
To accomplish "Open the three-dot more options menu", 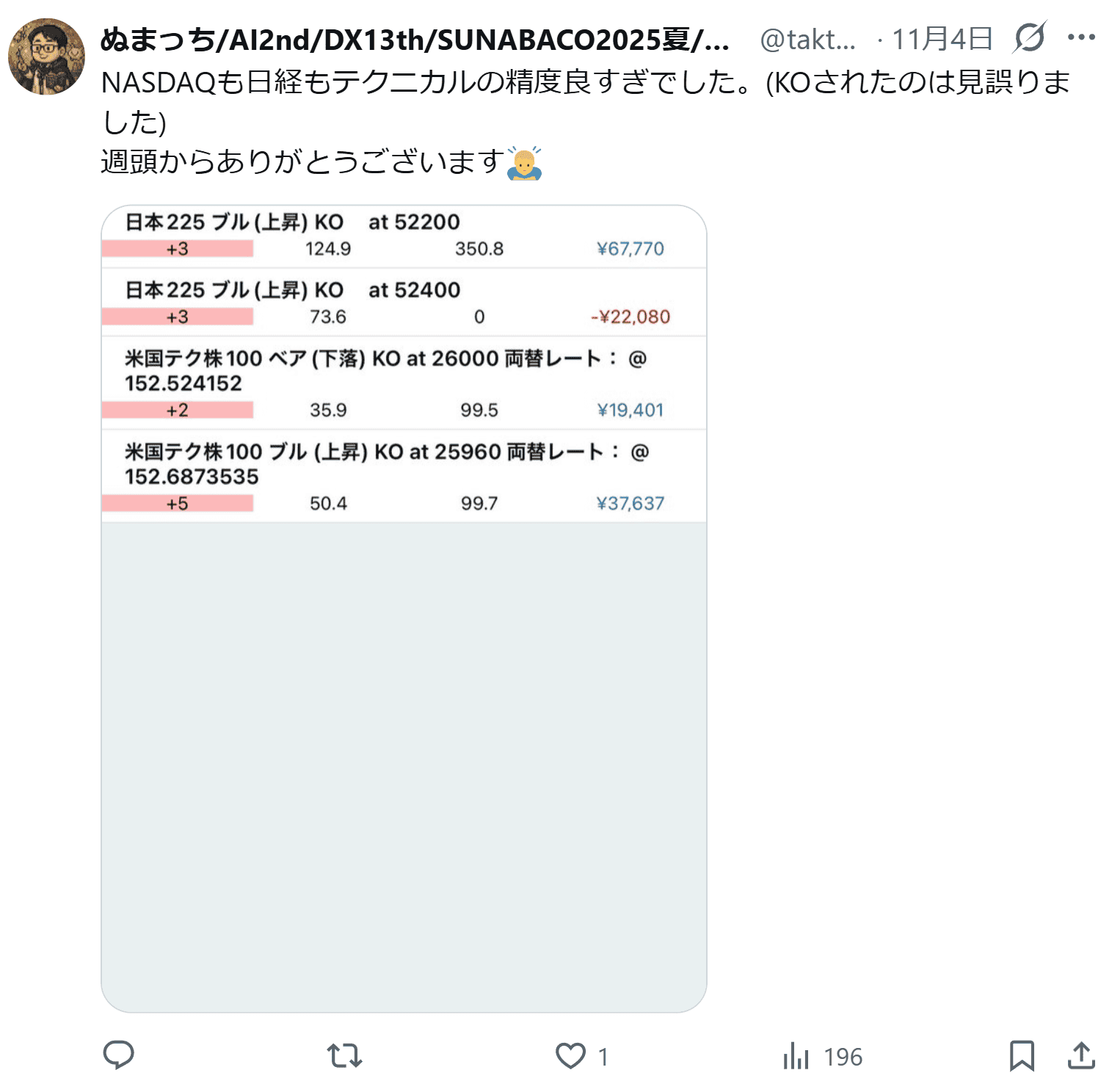I will click(1081, 37).
